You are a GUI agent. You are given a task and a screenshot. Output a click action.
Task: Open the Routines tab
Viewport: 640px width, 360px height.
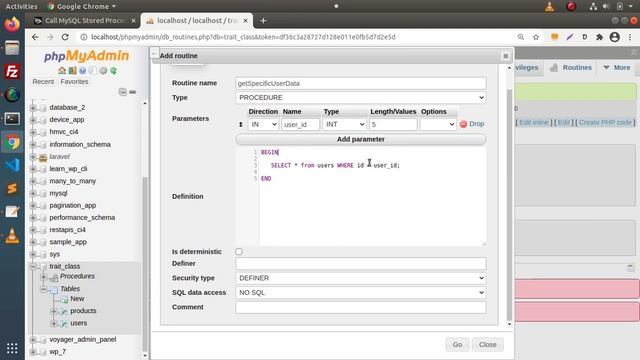(571, 68)
